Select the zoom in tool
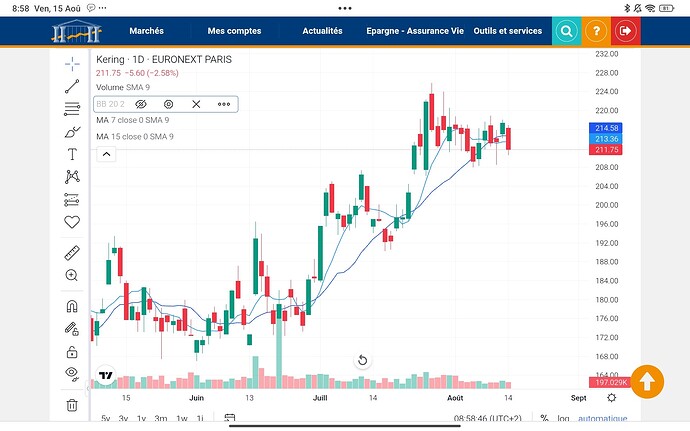The image size is (690, 431). (x=72, y=275)
